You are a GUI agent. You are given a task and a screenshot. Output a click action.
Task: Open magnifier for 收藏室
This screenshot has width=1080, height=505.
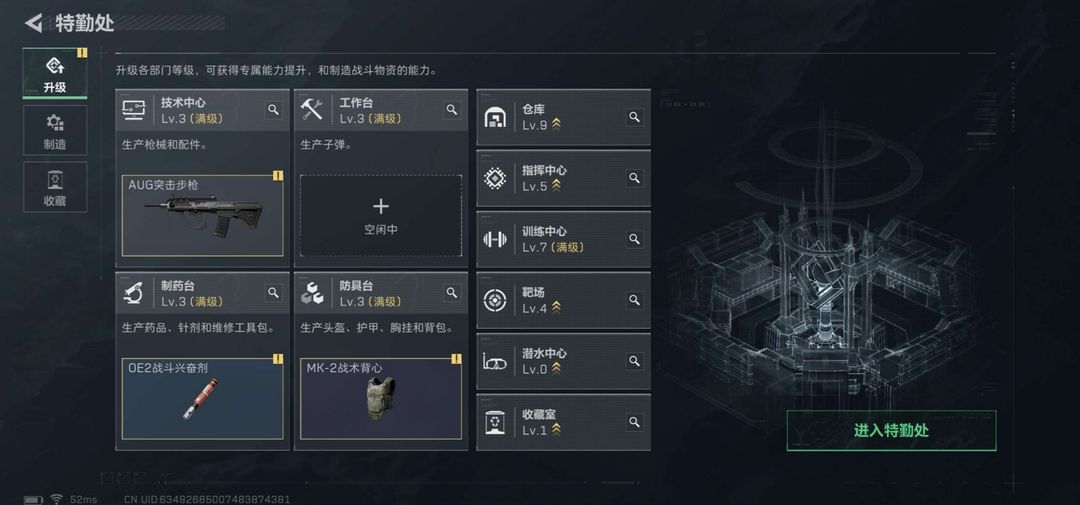pos(634,422)
